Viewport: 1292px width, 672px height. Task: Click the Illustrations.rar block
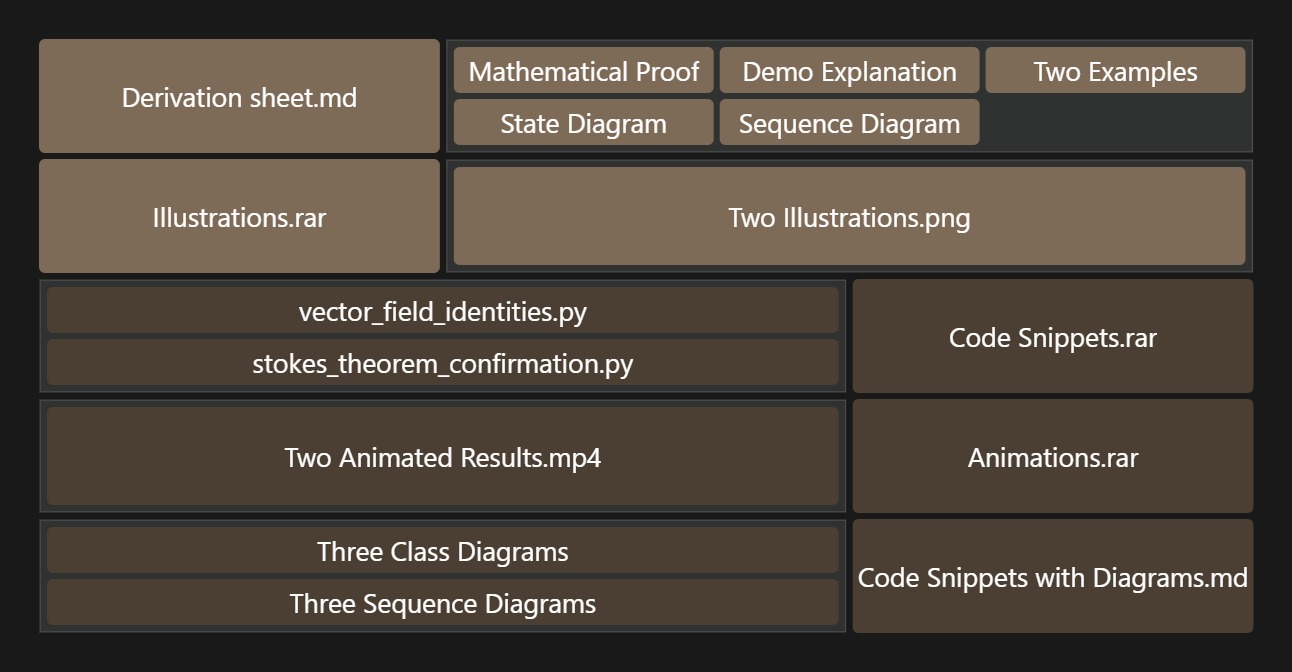click(239, 216)
